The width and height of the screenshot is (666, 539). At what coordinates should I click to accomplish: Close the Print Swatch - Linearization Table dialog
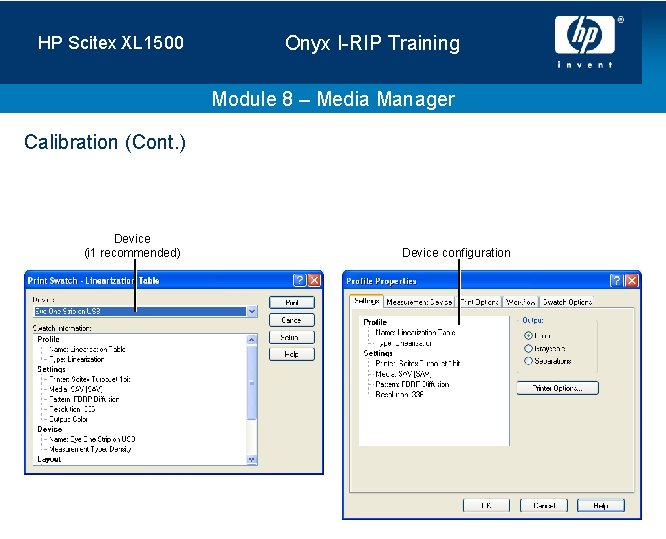314,280
